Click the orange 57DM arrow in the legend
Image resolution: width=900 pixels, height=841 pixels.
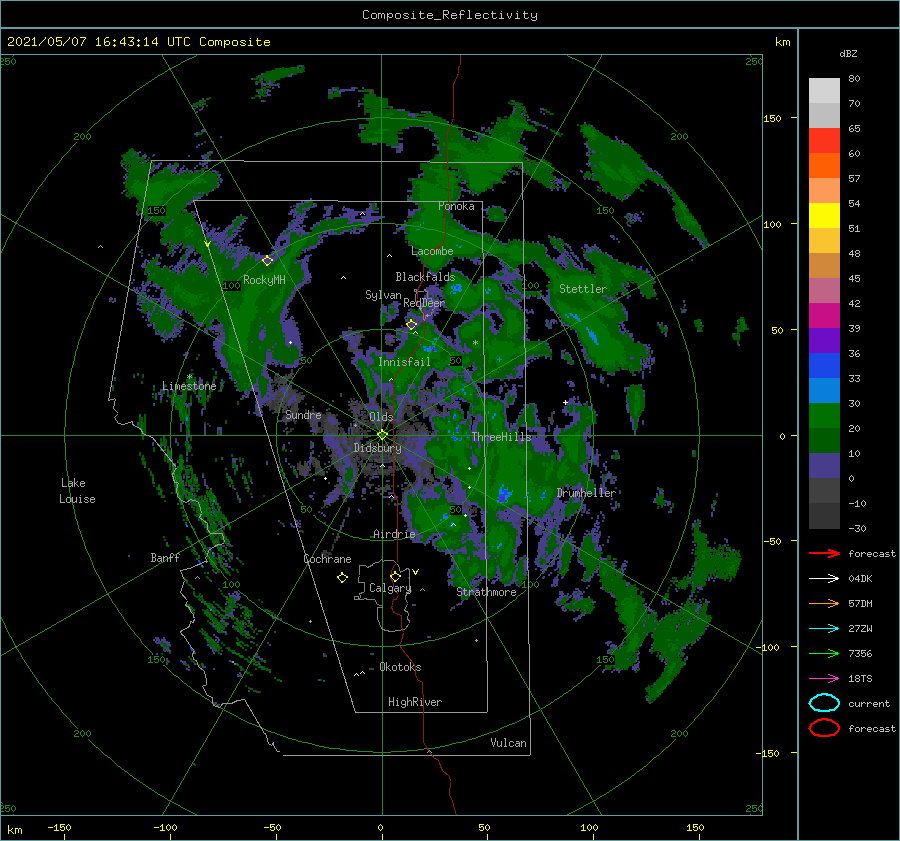tap(824, 603)
